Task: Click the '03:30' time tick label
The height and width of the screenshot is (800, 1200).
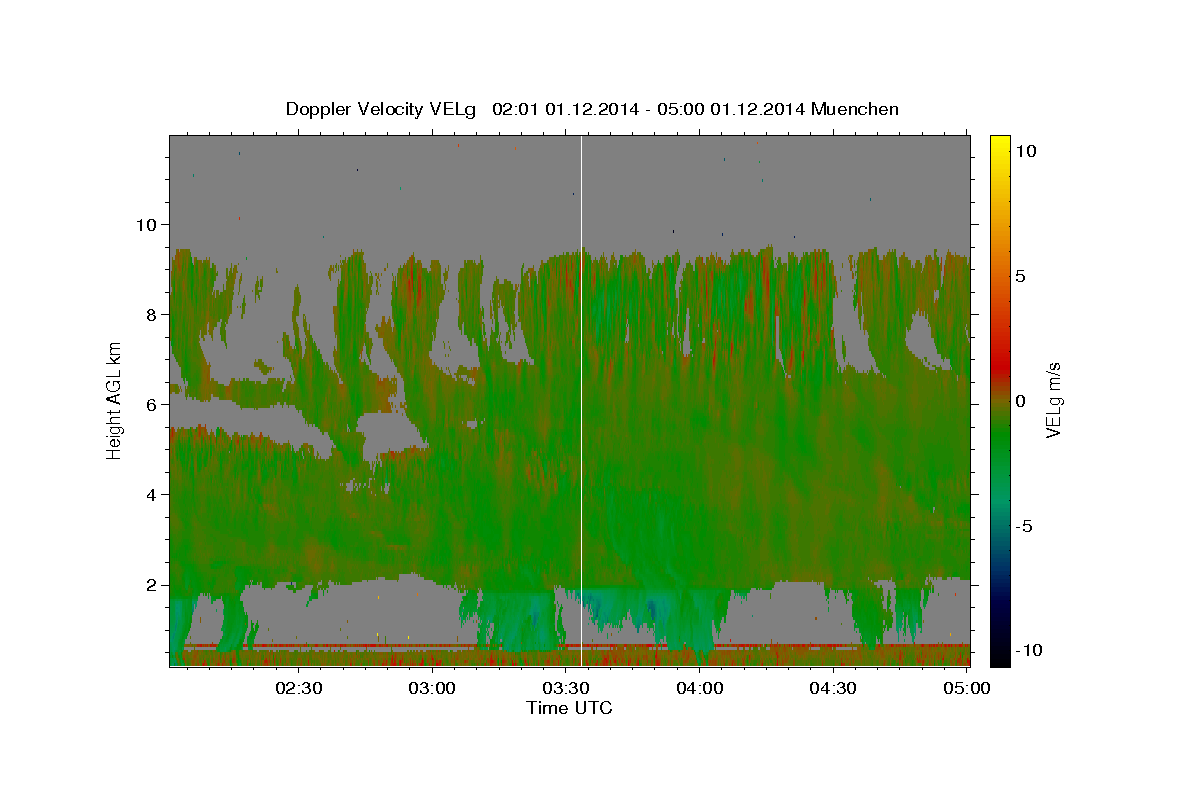Action: [566, 688]
